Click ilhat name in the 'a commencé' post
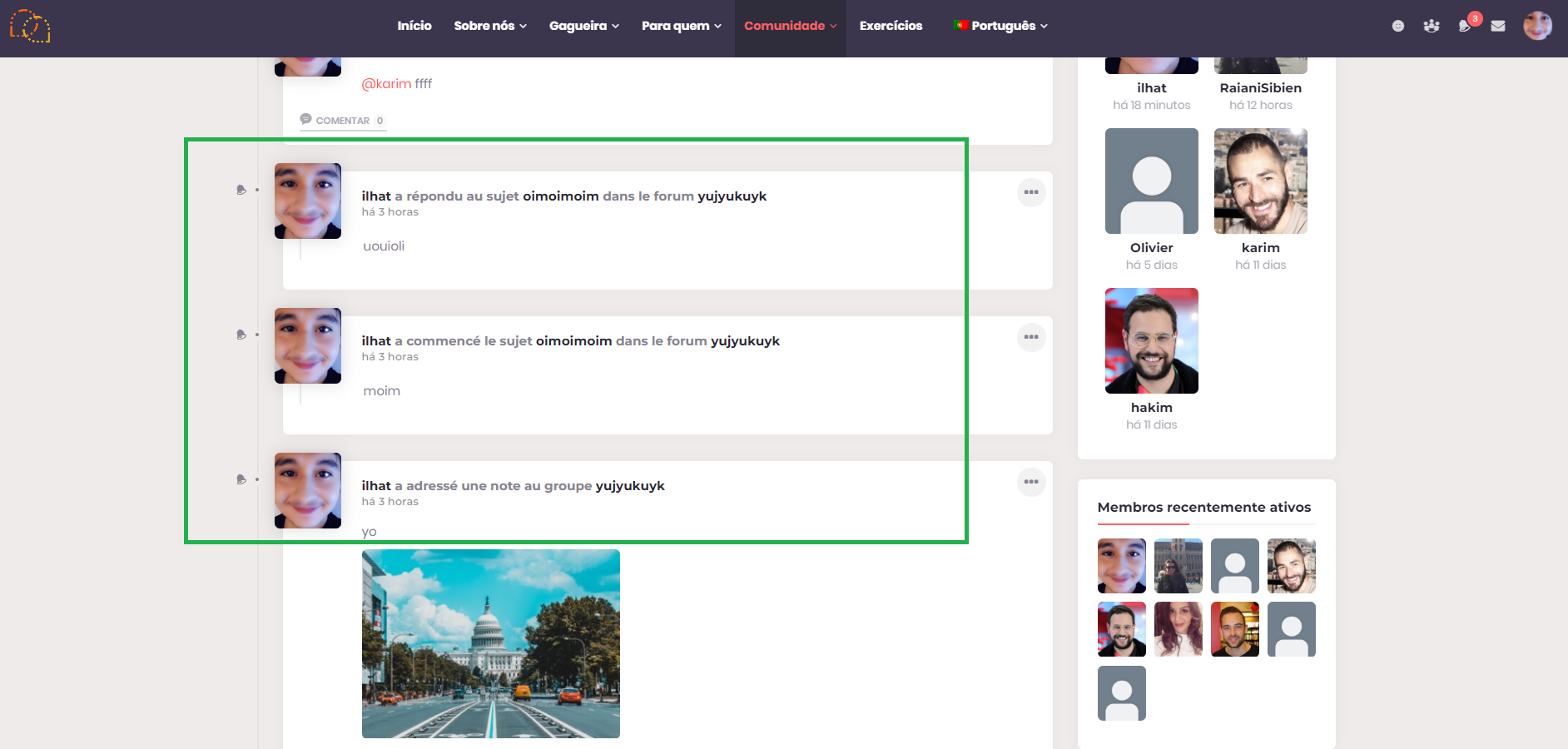The width and height of the screenshot is (1568, 749). point(376,341)
